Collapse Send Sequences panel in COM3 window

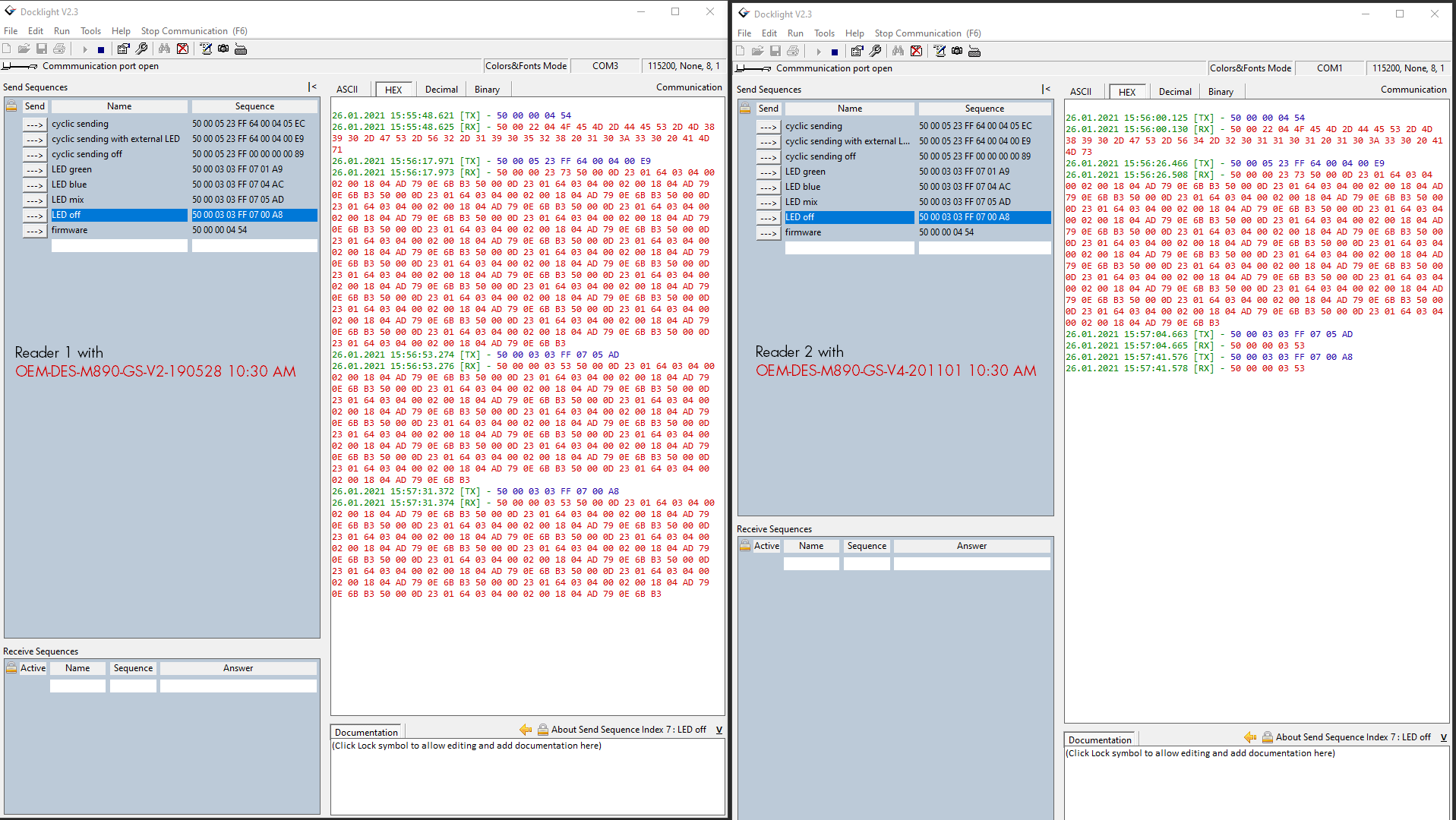[x=312, y=87]
